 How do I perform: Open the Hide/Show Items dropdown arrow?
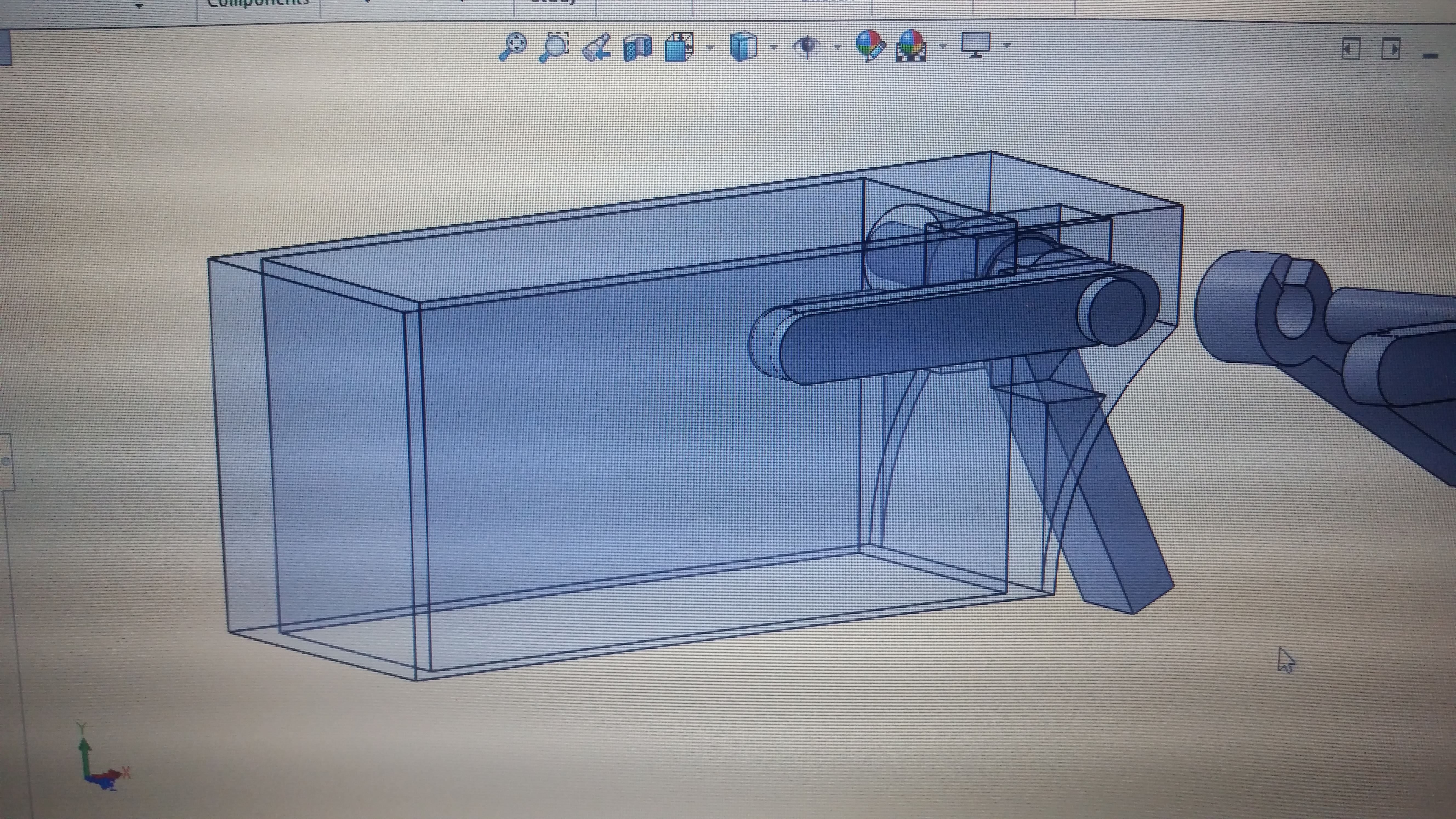pos(838,47)
